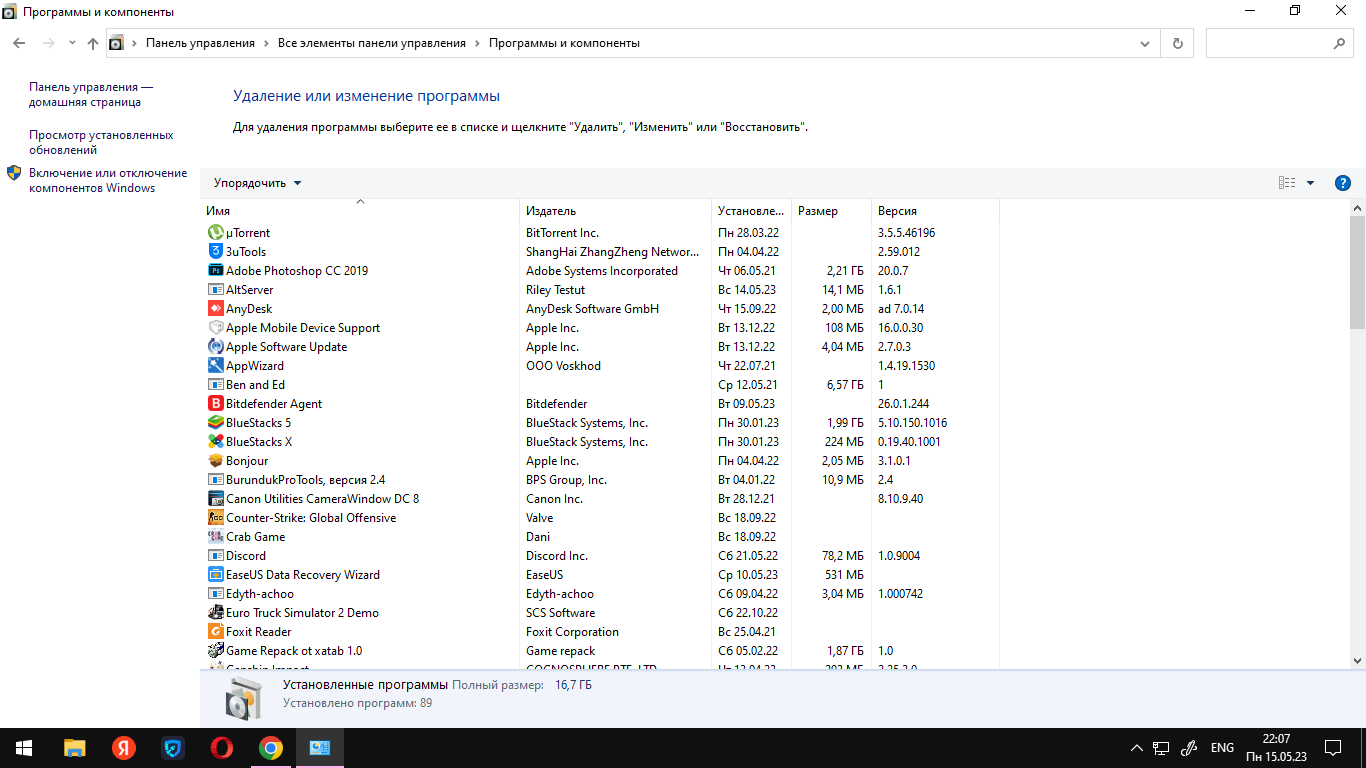Click the Game Repack ot xatab icon

click(216, 651)
